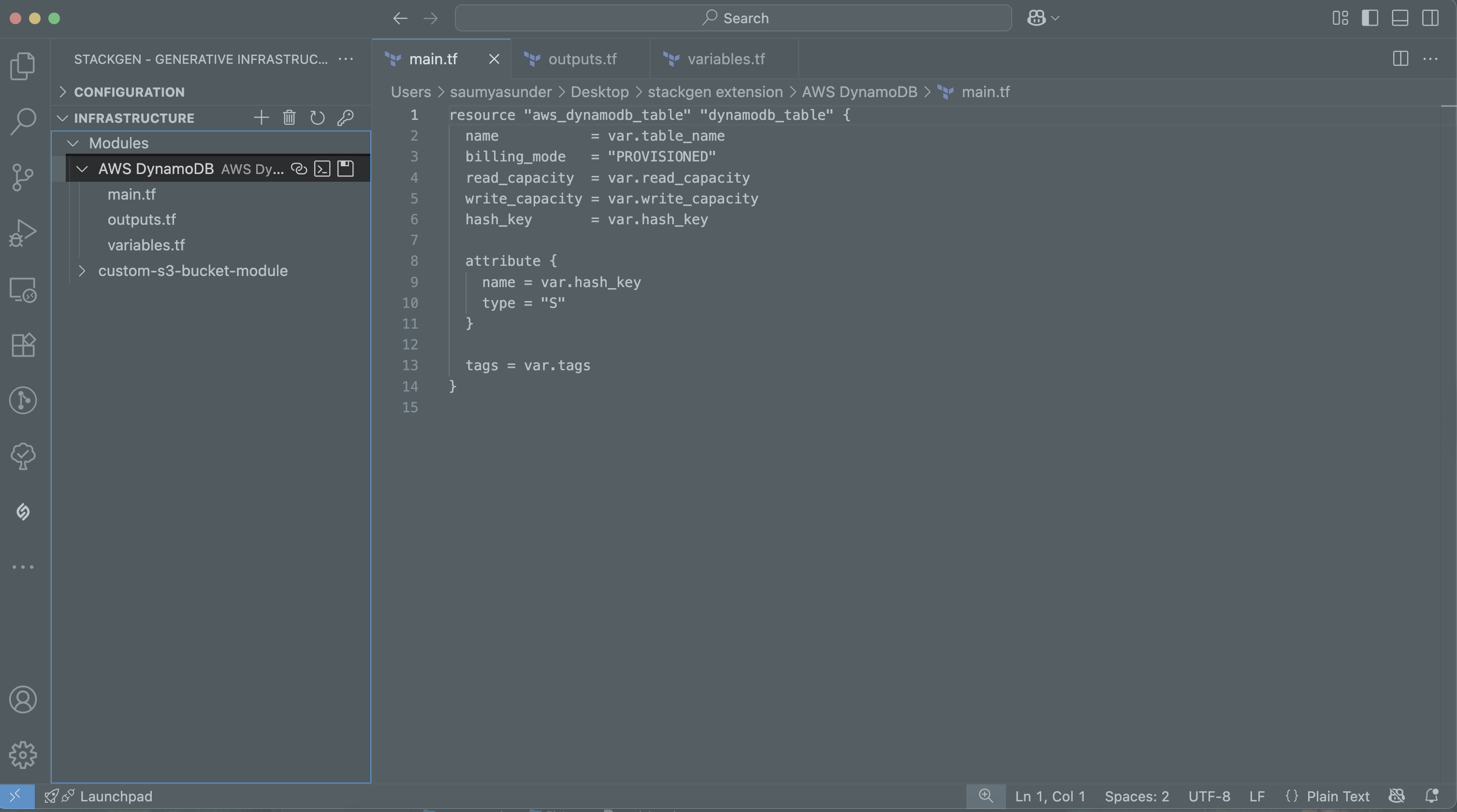Customize layout from title bar
The image size is (1457, 812).
(1340, 18)
